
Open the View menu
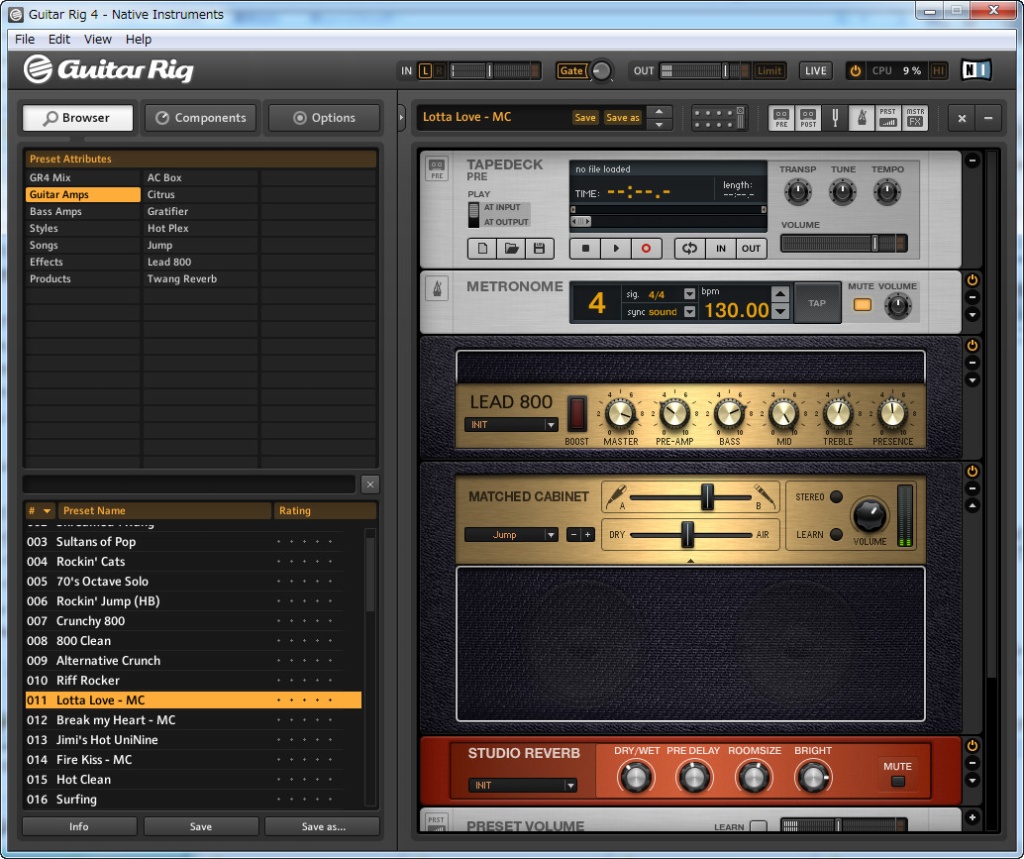97,39
